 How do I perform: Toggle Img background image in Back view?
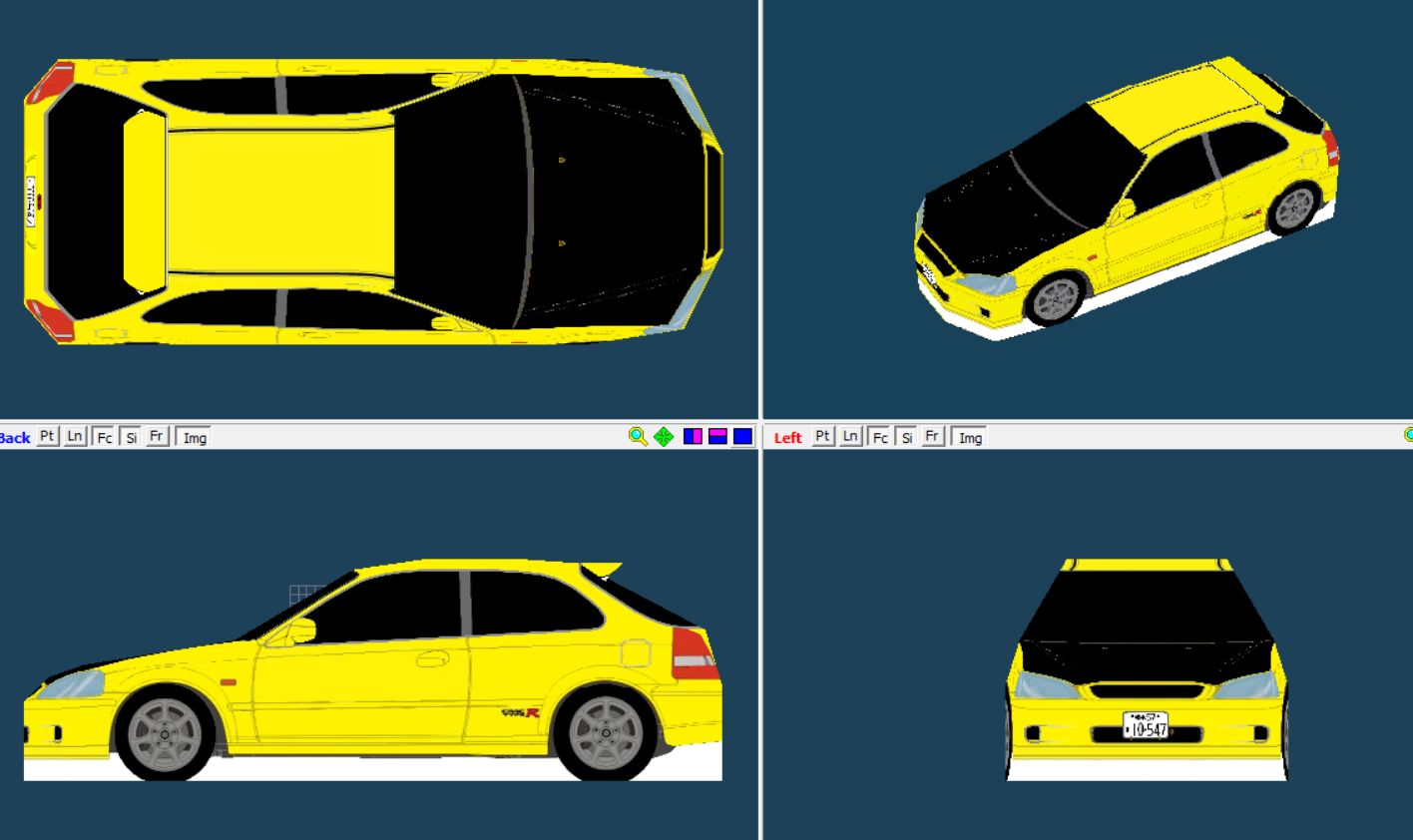195,437
